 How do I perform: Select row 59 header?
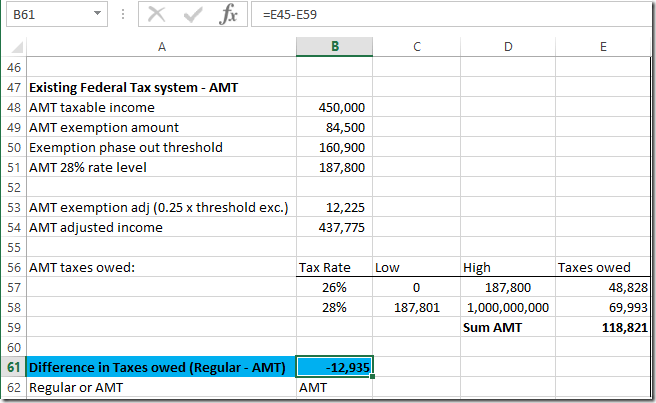click(x=14, y=327)
